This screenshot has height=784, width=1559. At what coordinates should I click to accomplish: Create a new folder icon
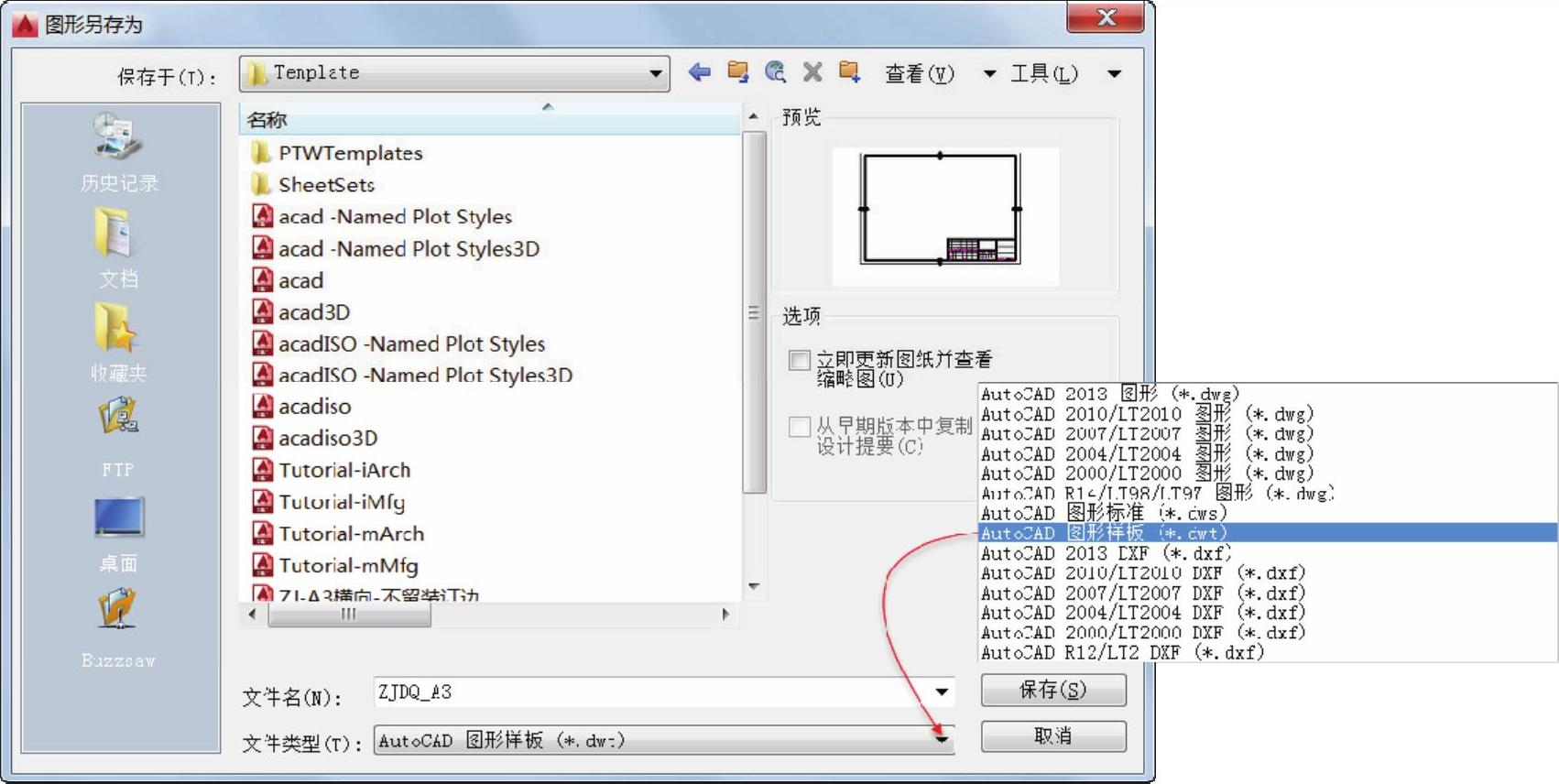tap(850, 71)
